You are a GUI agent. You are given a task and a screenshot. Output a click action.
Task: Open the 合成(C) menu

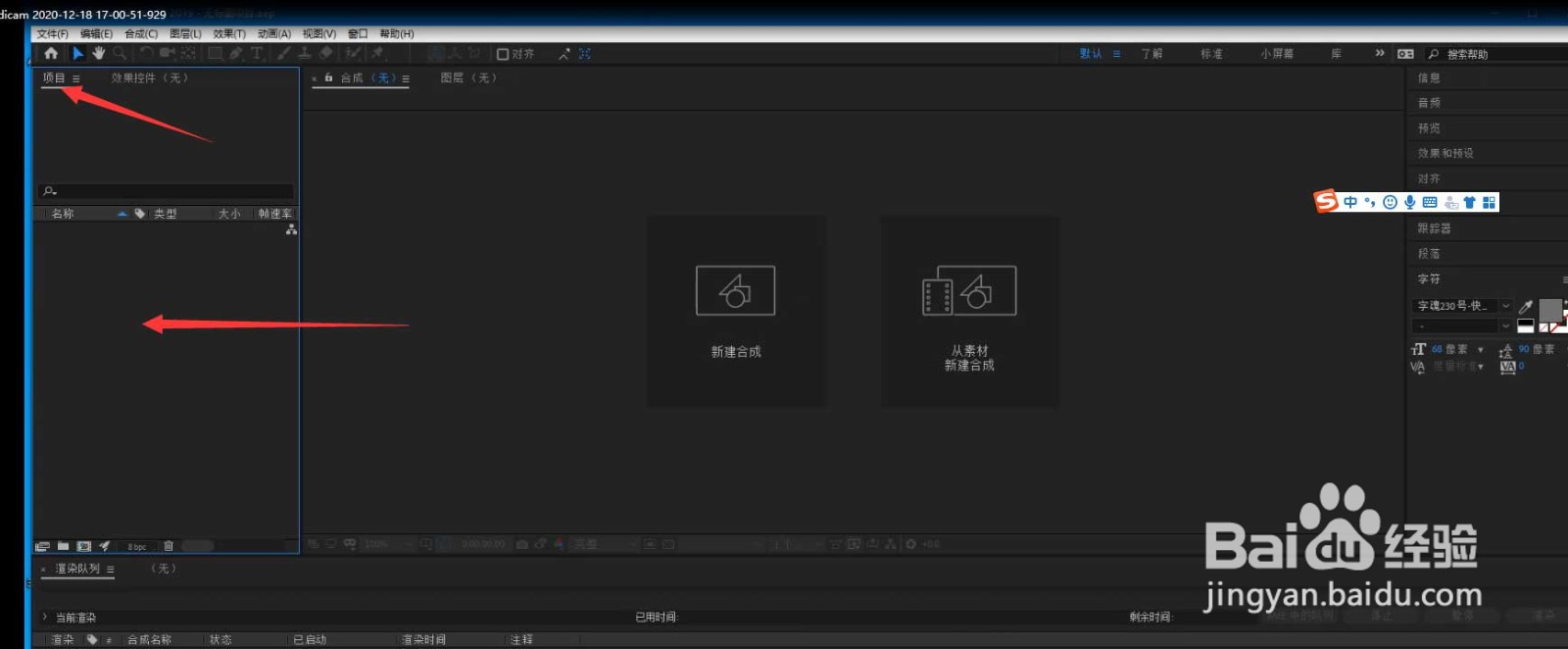tap(141, 33)
